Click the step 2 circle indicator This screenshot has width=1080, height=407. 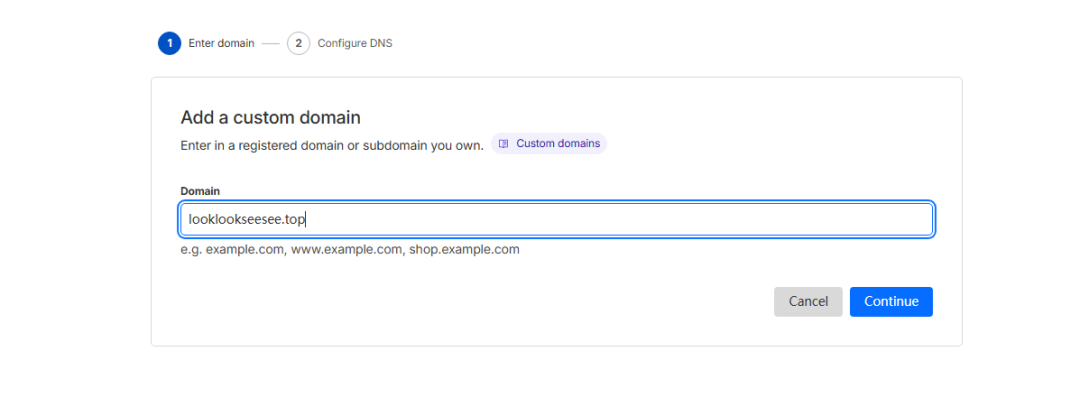point(298,43)
